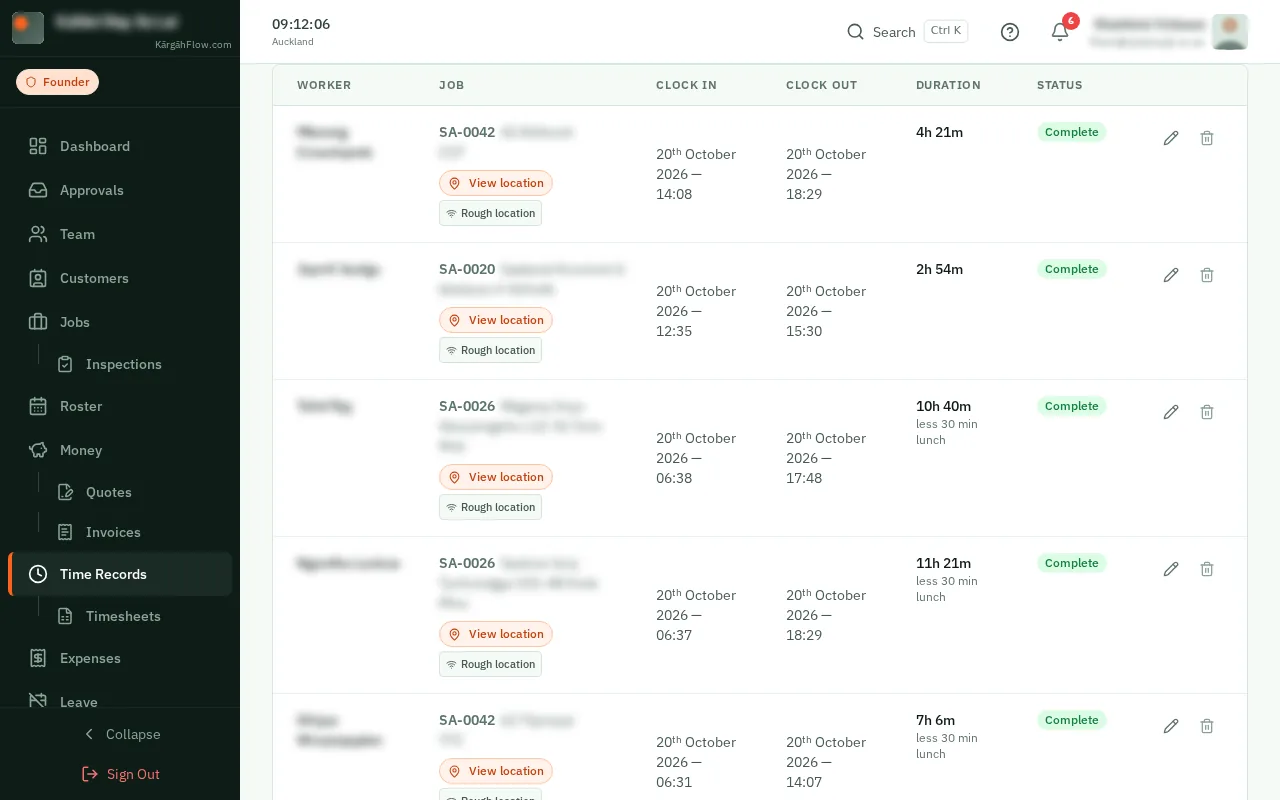Click the Approvals inbox icon
The image size is (1280, 800).
pos(38,190)
